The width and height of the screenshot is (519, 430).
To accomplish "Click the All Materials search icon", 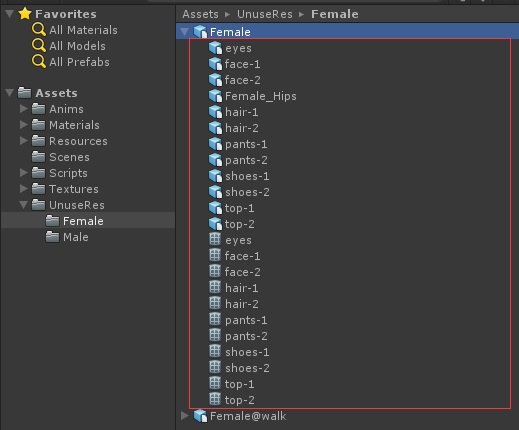I will (39, 30).
